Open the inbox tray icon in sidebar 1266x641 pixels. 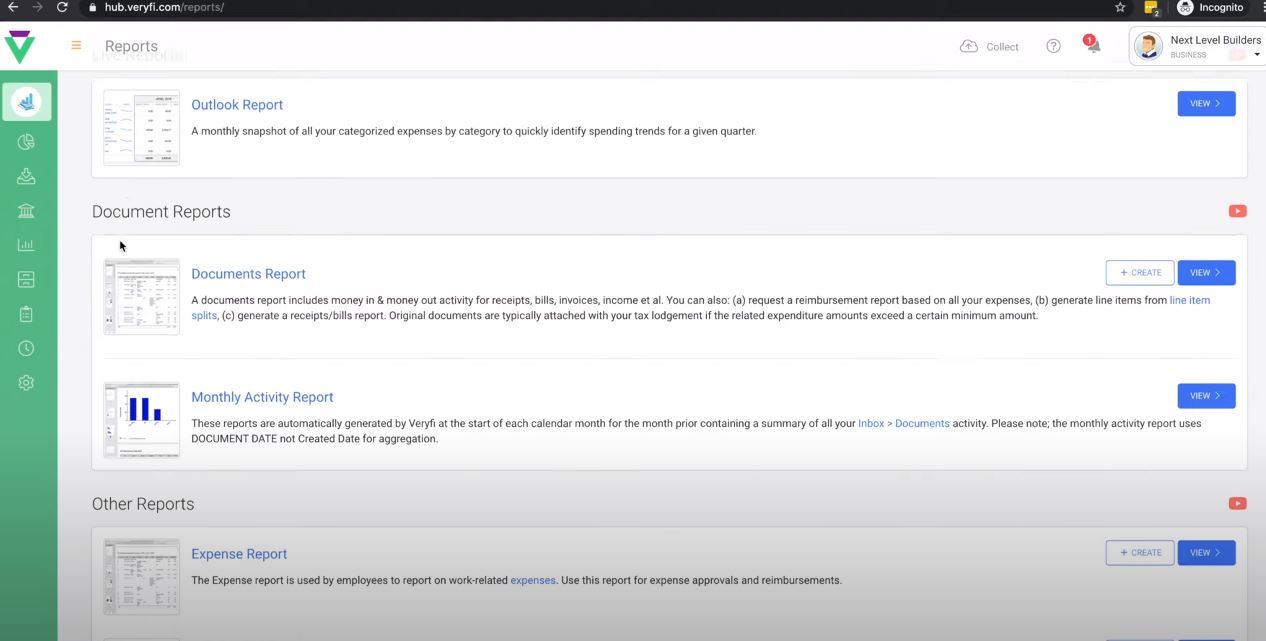[26, 177]
